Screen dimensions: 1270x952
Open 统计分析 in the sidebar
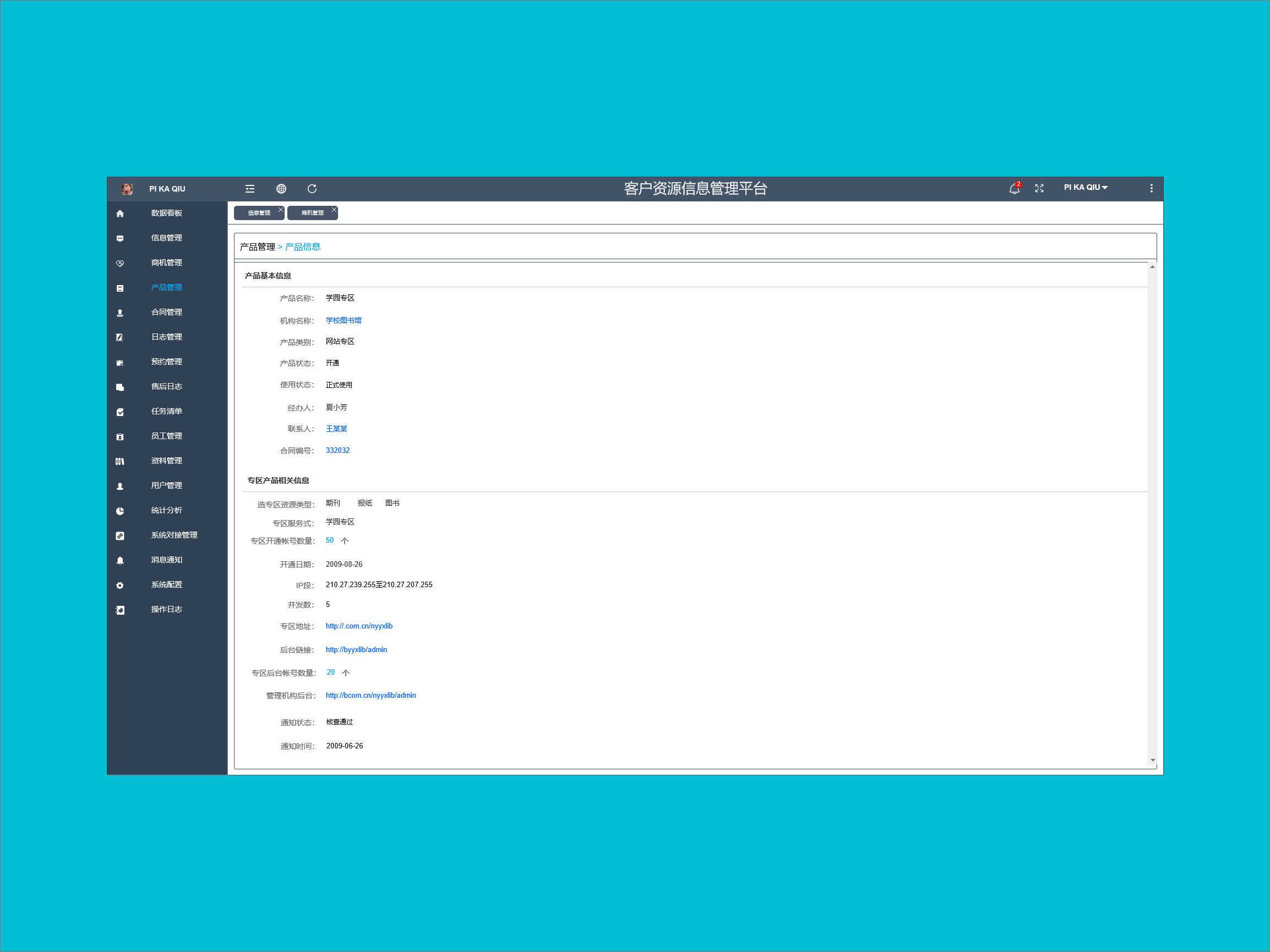click(166, 510)
